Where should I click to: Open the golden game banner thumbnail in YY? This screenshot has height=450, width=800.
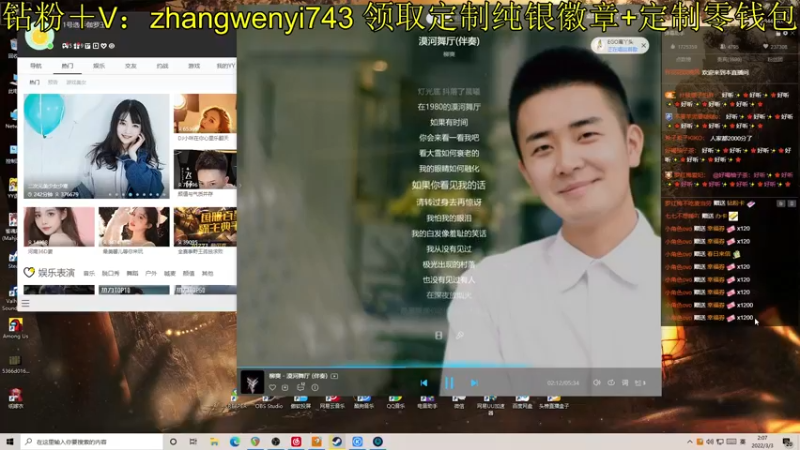205,227
